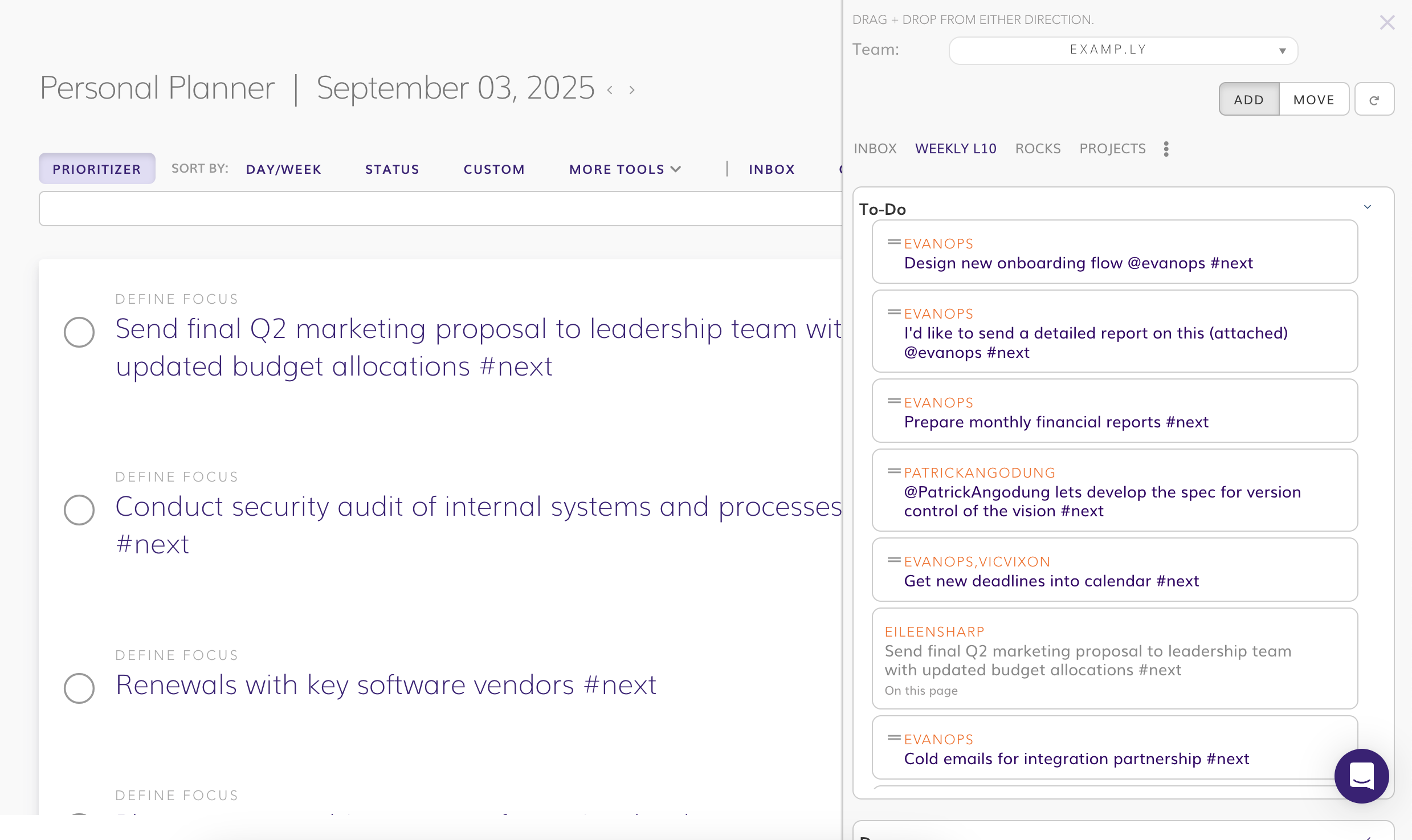Open the three-dot more tabs menu

1166,149
